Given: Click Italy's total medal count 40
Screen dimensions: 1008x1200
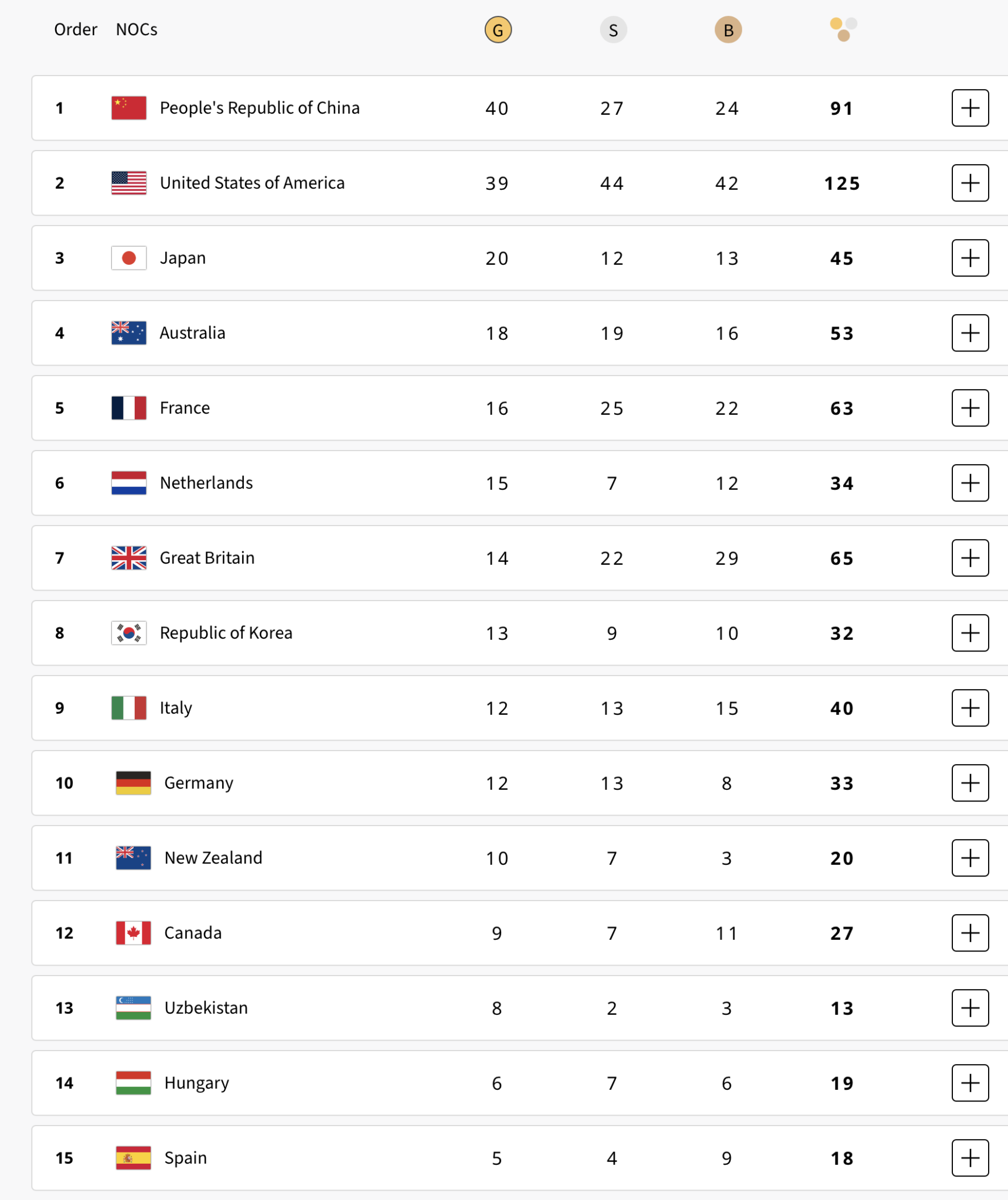Looking at the screenshot, I should click(x=842, y=708).
